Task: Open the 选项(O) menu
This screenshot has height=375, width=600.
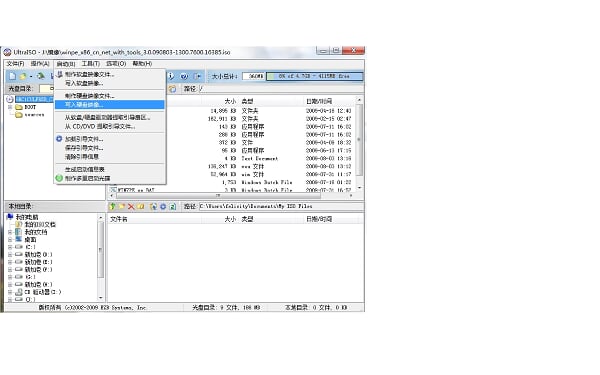Action: [116, 64]
